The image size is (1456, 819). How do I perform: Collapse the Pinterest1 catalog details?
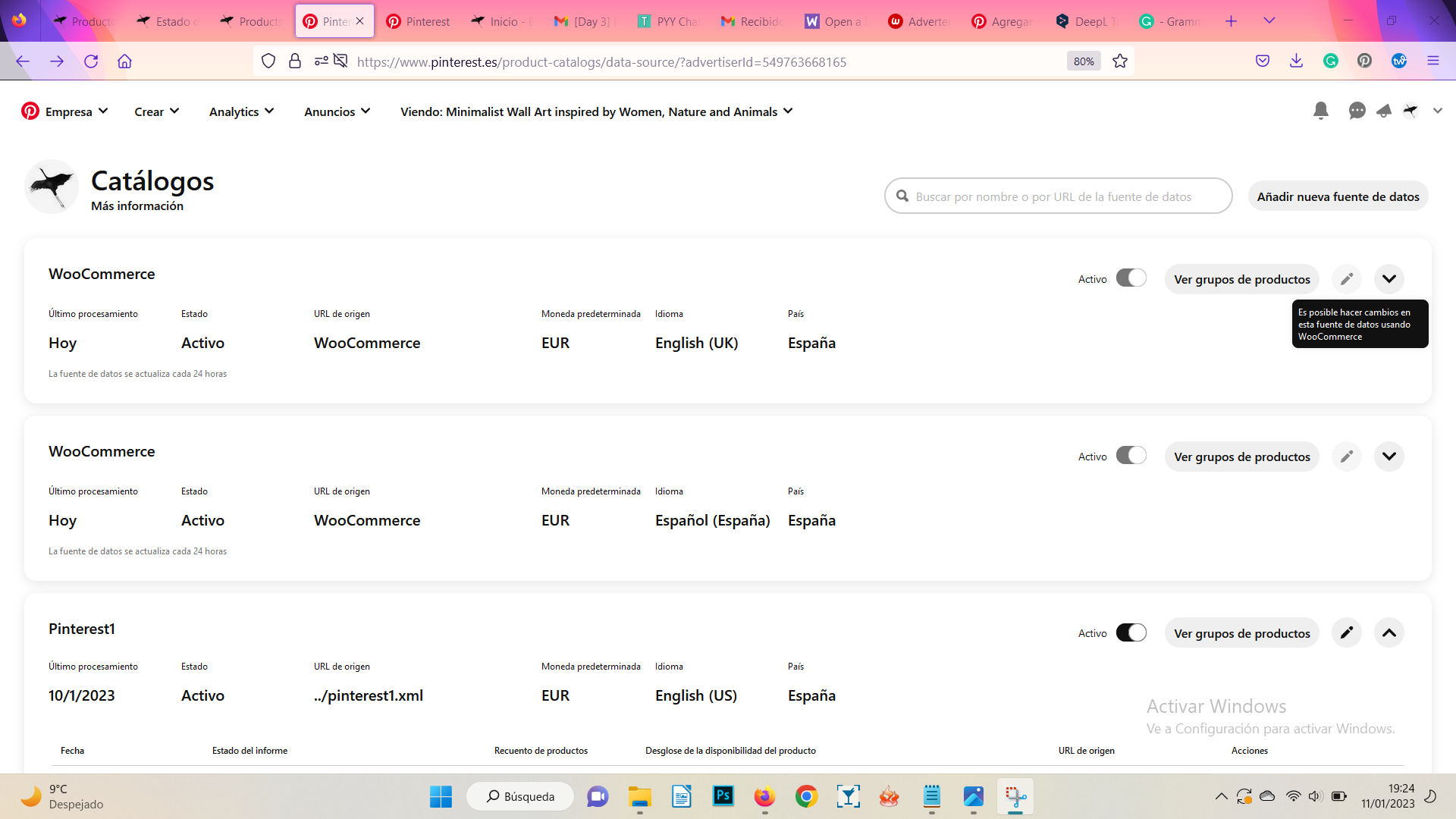pos(1389,633)
